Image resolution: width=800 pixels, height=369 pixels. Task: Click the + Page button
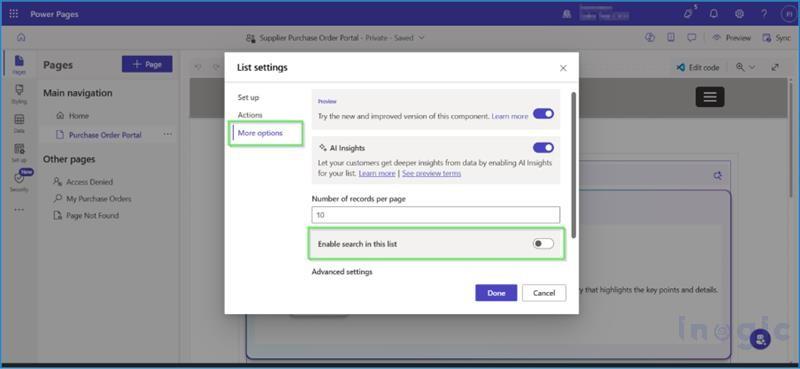(147, 64)
